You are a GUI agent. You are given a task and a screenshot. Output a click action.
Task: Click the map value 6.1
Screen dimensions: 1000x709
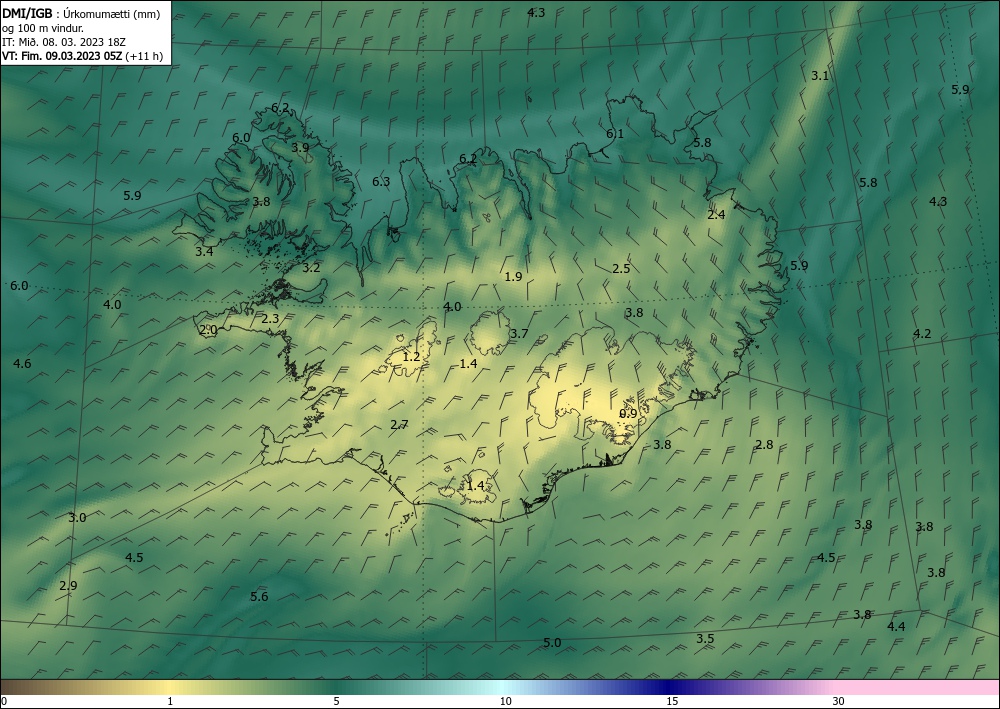point(615,133)
